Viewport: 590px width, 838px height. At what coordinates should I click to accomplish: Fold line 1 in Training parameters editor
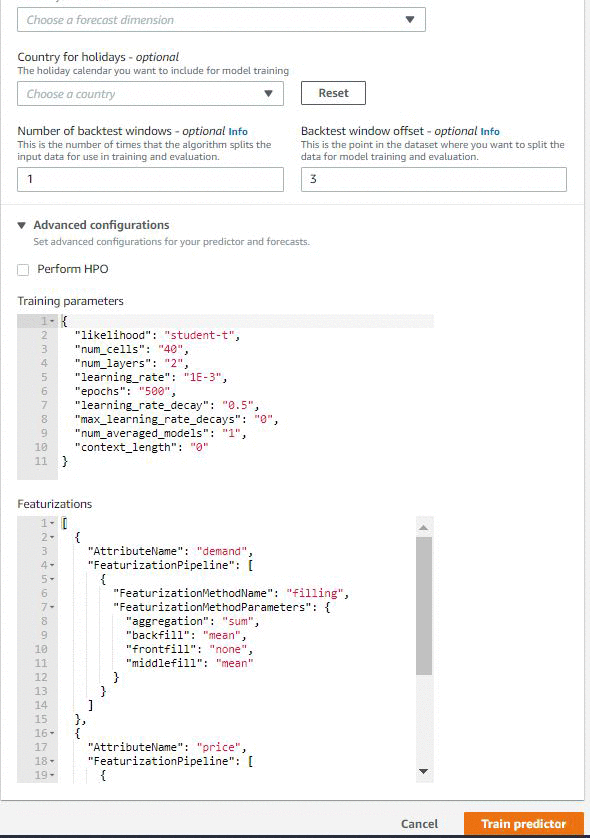point(52,321)
